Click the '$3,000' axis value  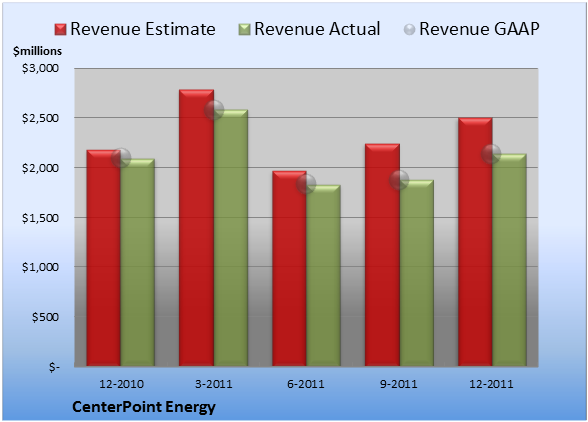(40, 68)
